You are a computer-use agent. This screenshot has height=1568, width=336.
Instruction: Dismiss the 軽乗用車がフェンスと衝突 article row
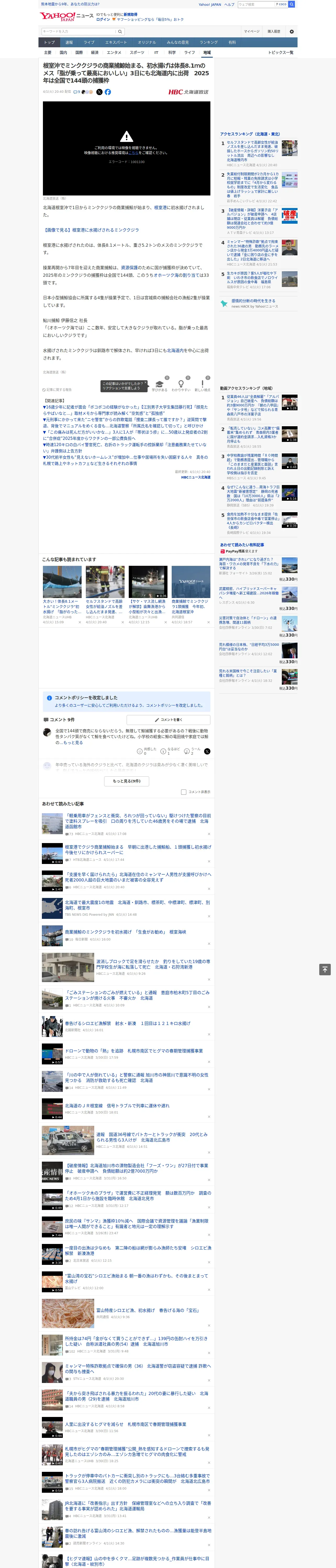209,834
